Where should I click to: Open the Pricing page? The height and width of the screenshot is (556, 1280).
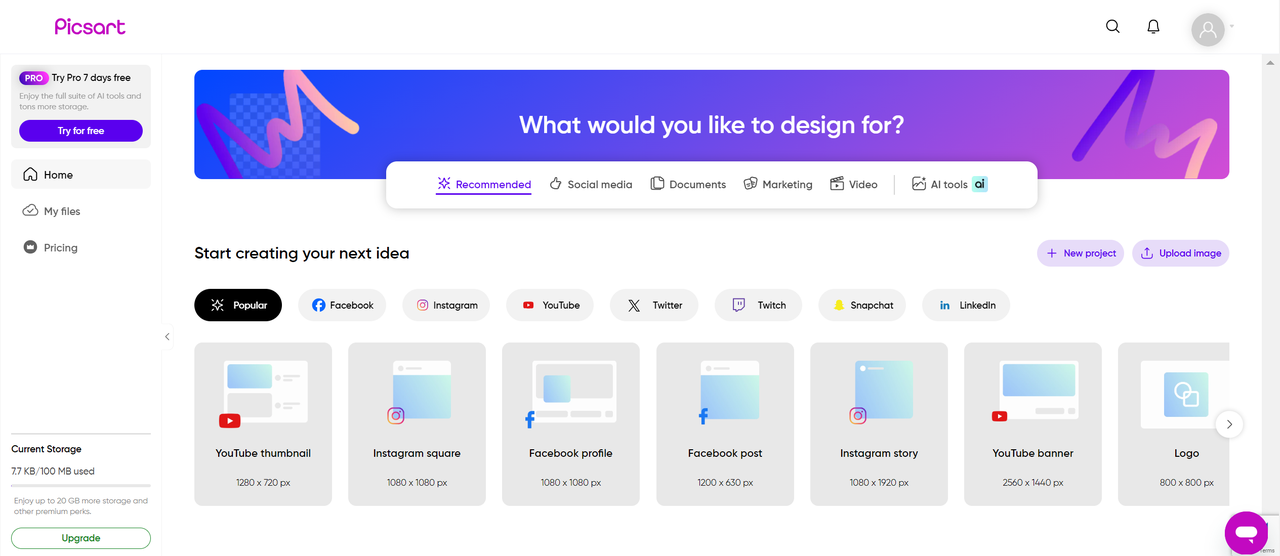coord(60,248)
